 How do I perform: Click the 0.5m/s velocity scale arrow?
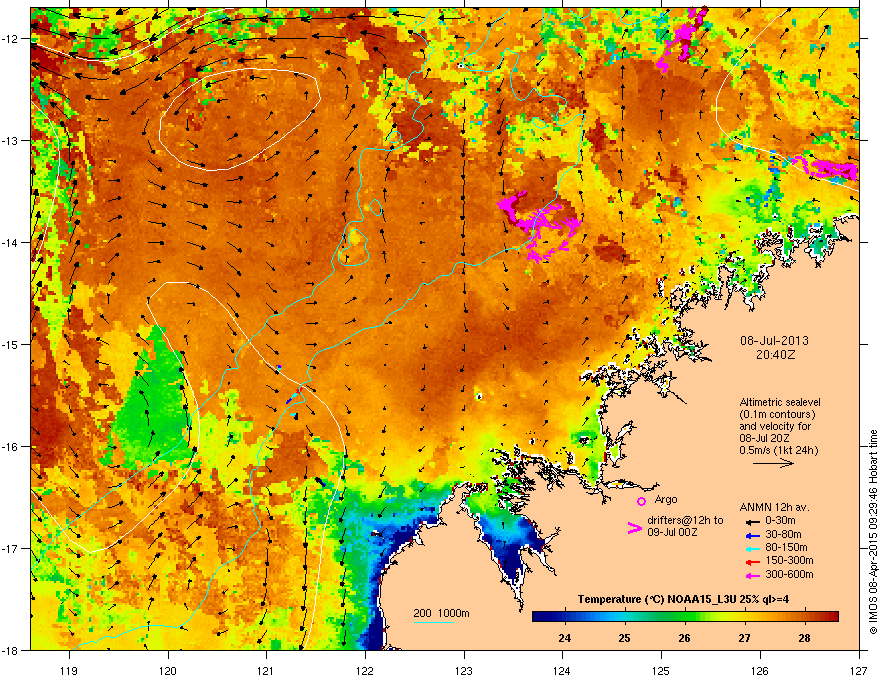pos(773,463)
